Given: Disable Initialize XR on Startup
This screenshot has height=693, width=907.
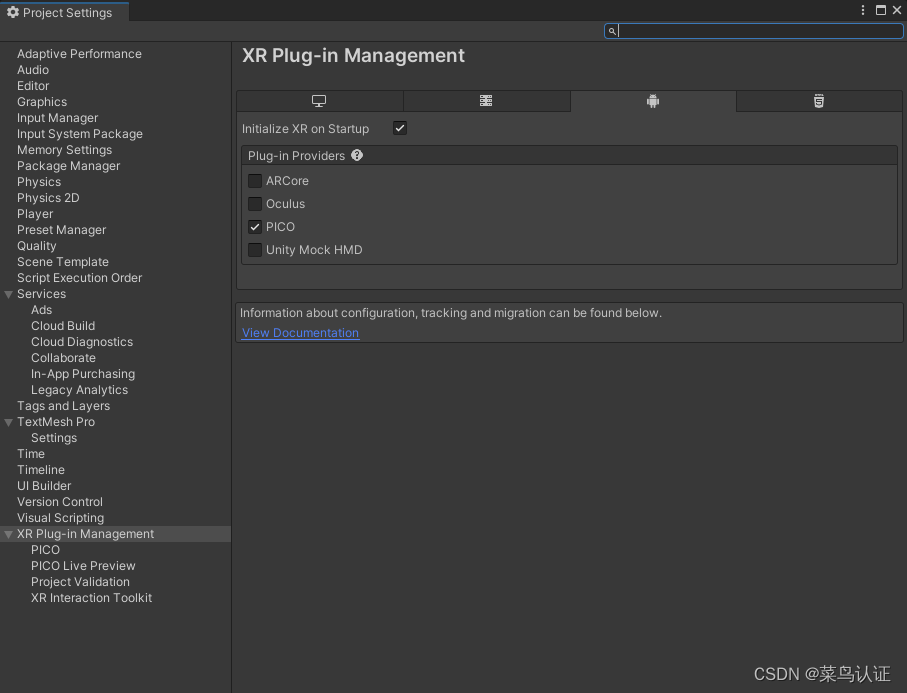Looking at the screenshot, I should point(400,128).
